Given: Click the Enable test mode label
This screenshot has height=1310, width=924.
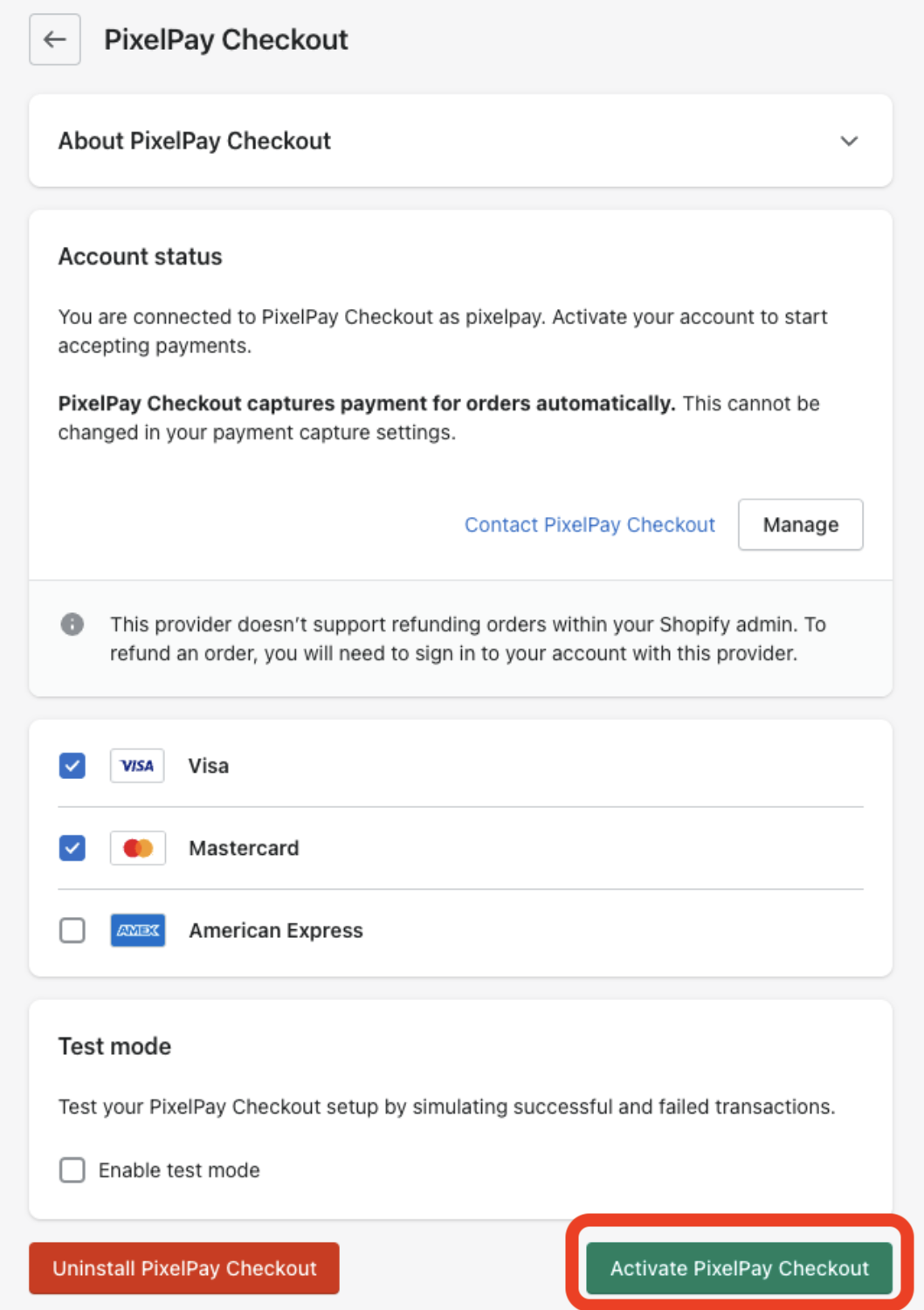Looking at the screenshot, I should point(179,1170).
